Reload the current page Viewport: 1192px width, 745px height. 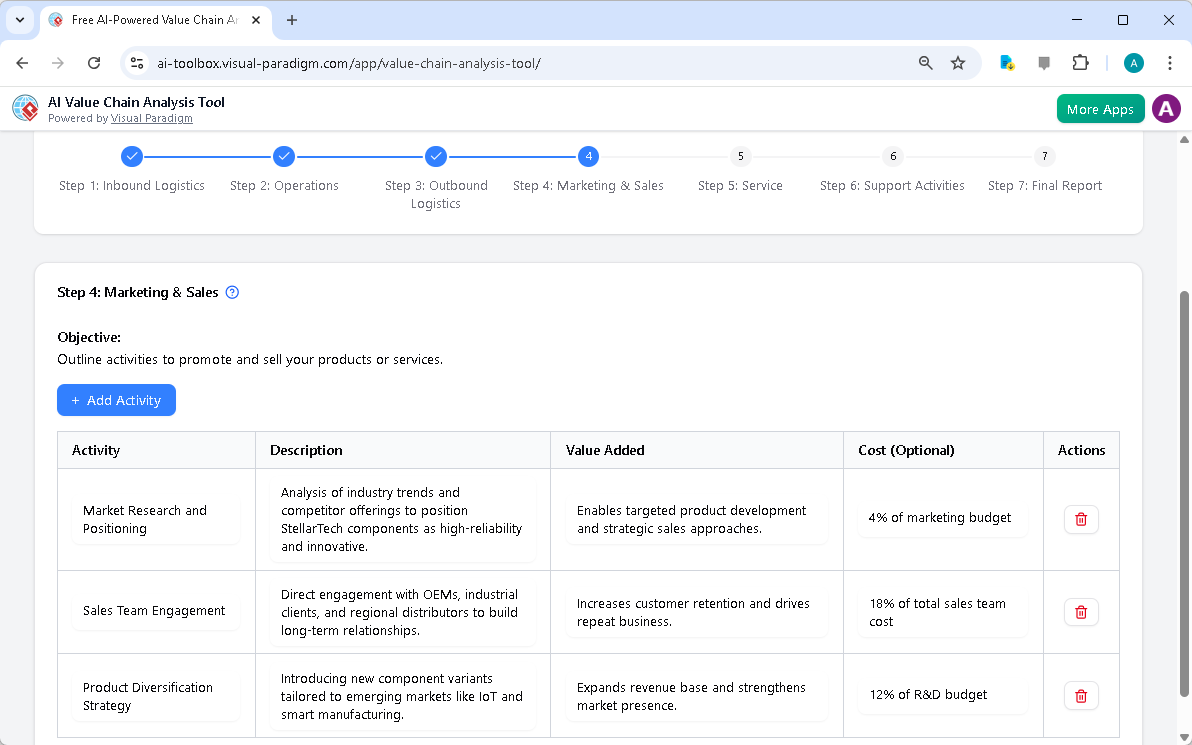tap(94, 62)
